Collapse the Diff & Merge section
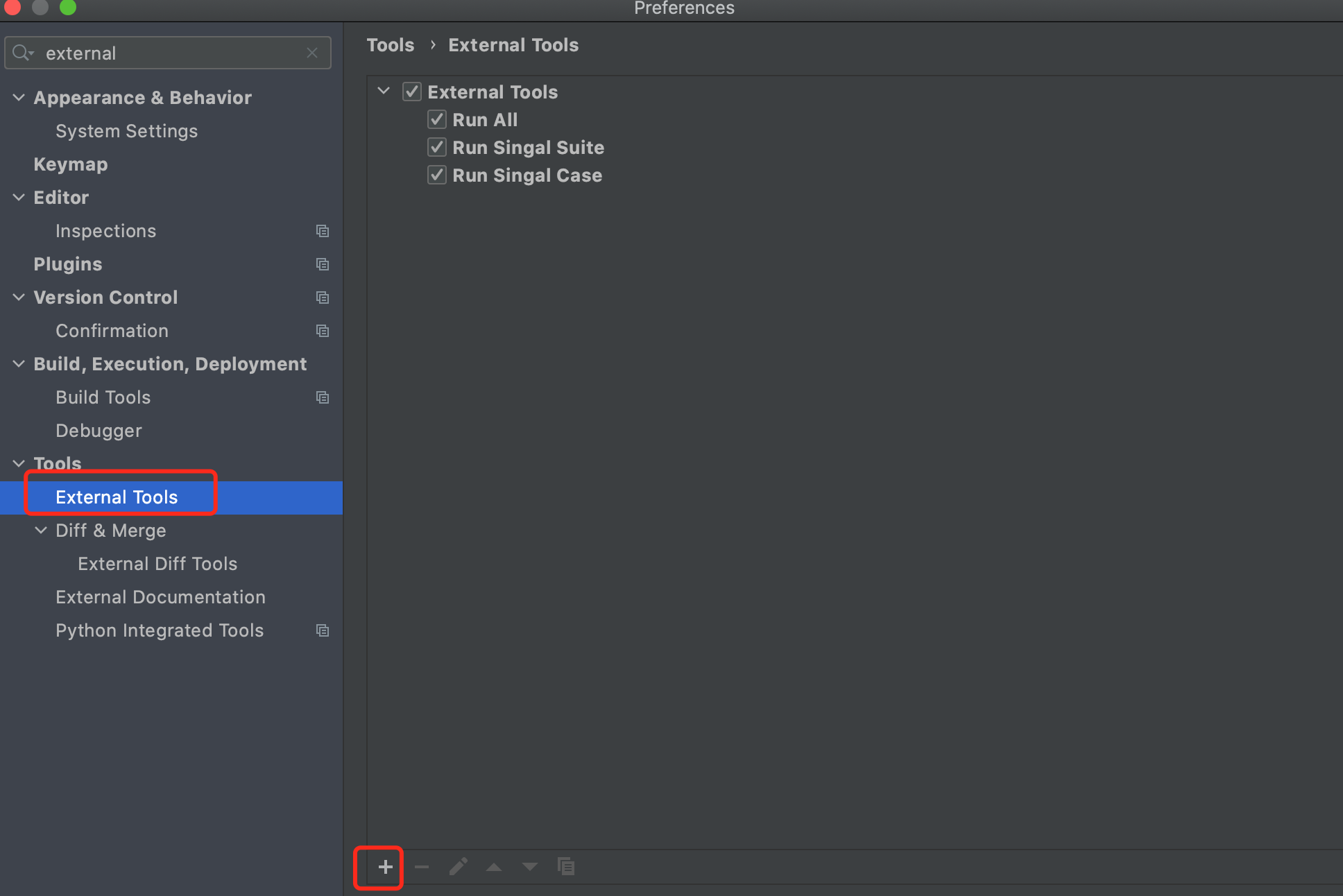Viewport: 1343px width, 896px height. pyautogui.click(x=42, y=531)
